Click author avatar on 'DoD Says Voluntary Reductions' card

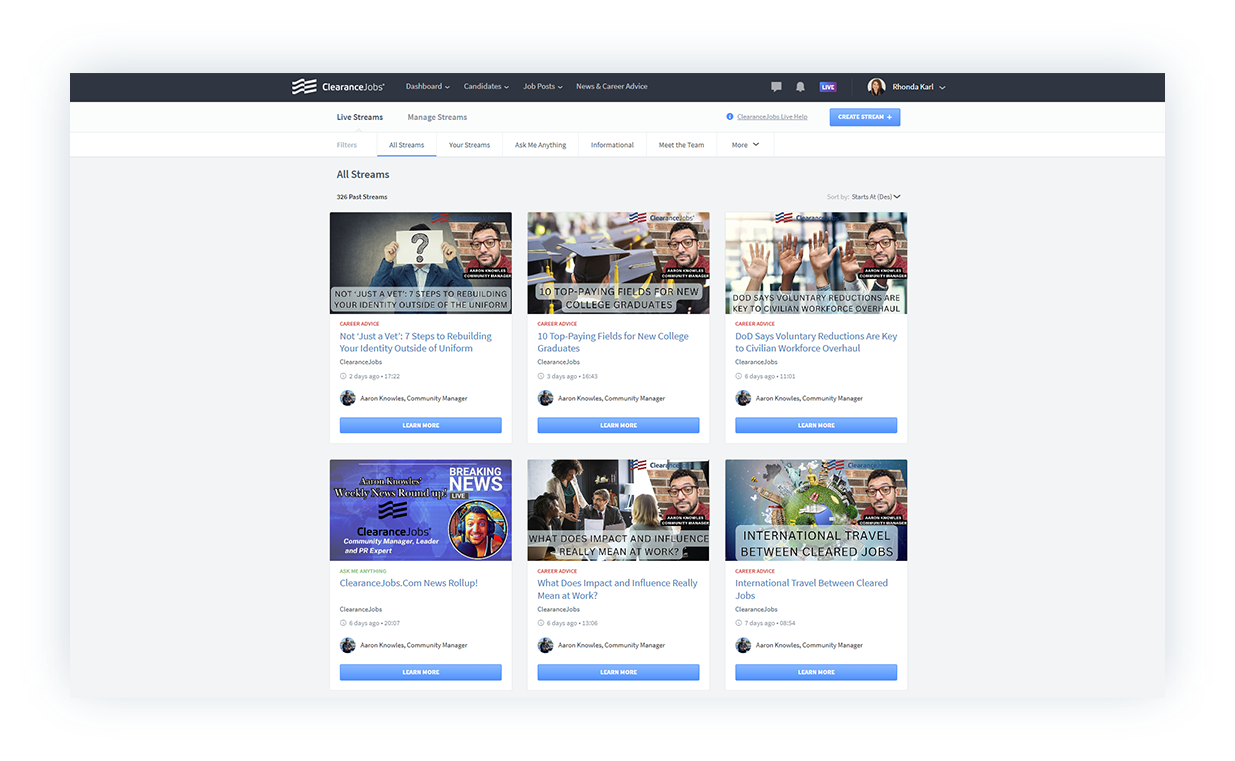tap(743, 398)
